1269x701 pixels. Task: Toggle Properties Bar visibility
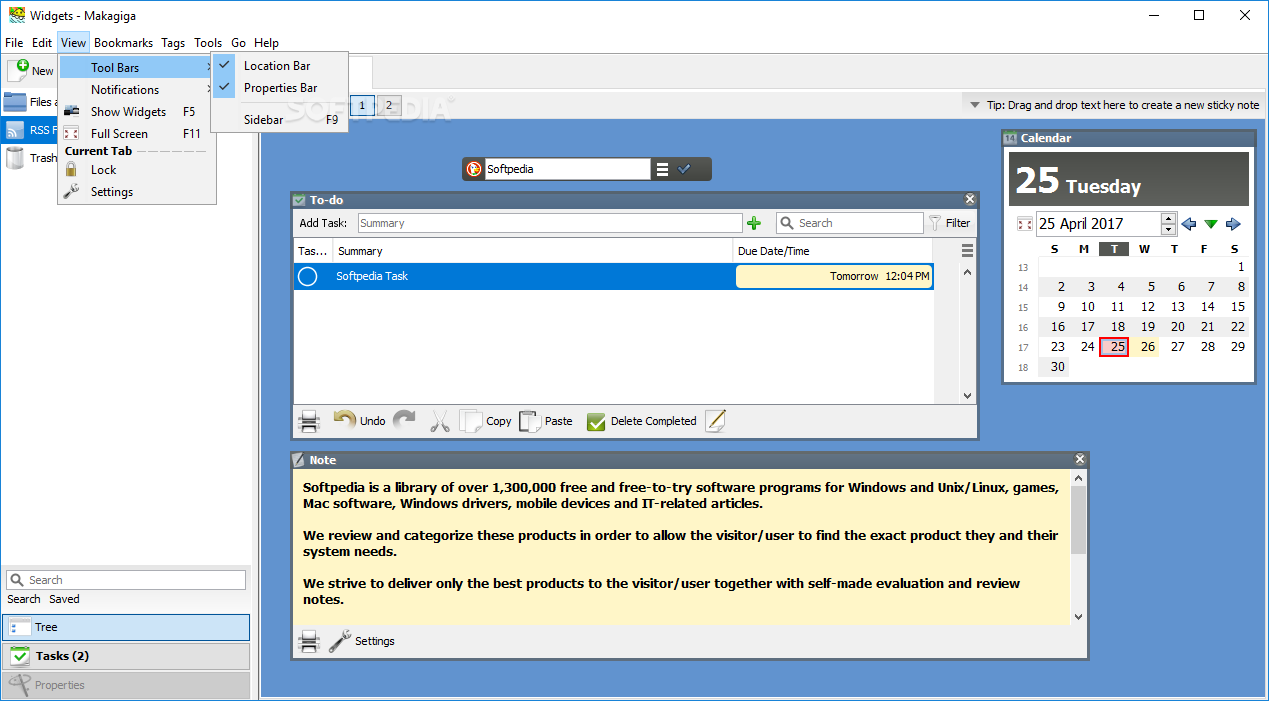click(279, 88)
